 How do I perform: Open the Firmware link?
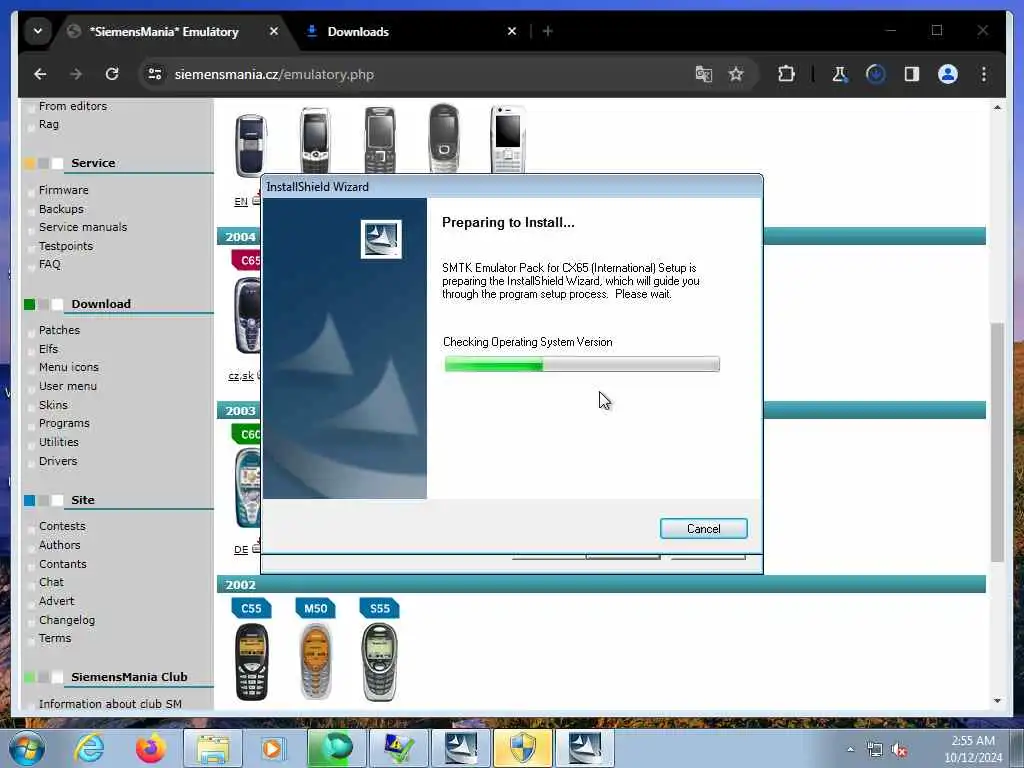[x=63, y=190]
